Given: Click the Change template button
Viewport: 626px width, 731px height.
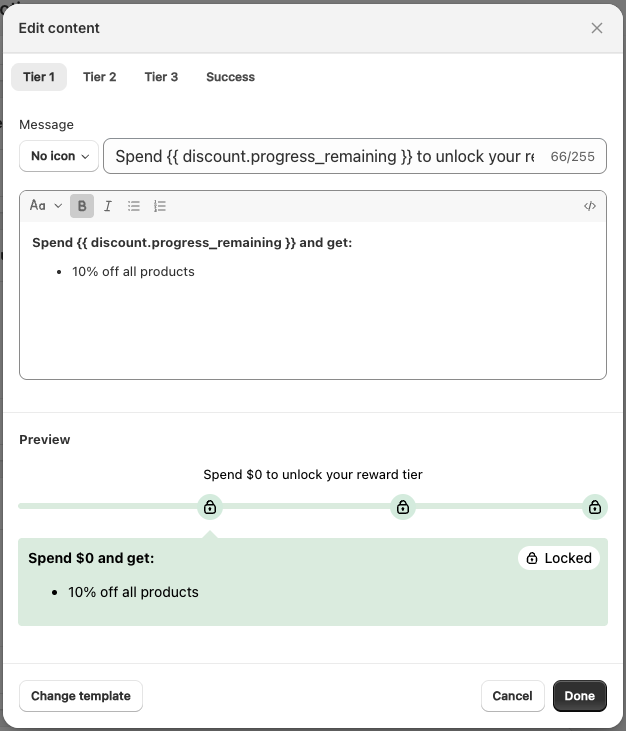Looking at the screenshot, I should pyautogui.click(x=81, y=696).
